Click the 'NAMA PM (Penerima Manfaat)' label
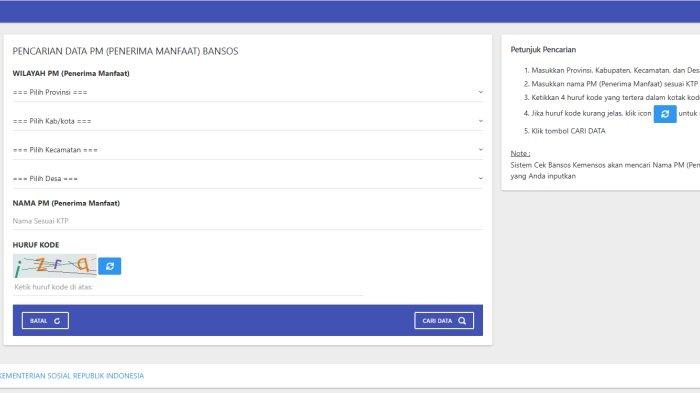Viewport: 700px width, 393px height. (66, 203)
